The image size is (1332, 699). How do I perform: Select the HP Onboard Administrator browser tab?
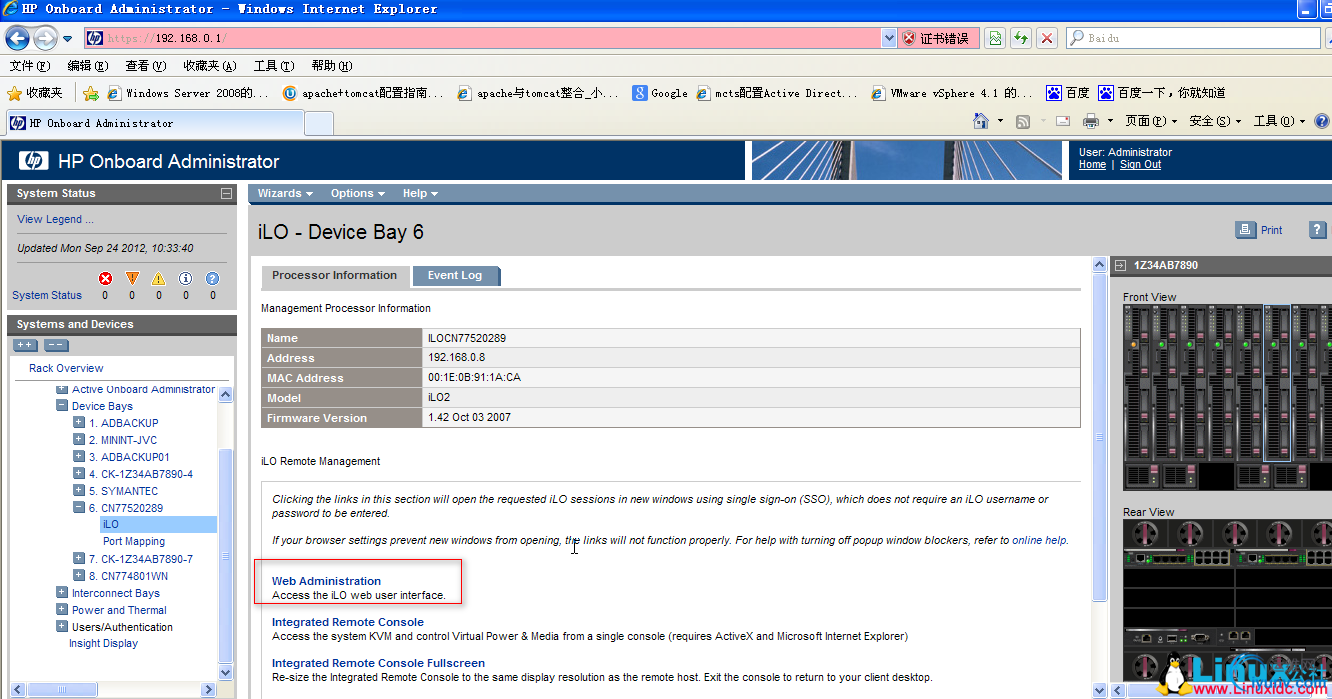click(155, 123)
